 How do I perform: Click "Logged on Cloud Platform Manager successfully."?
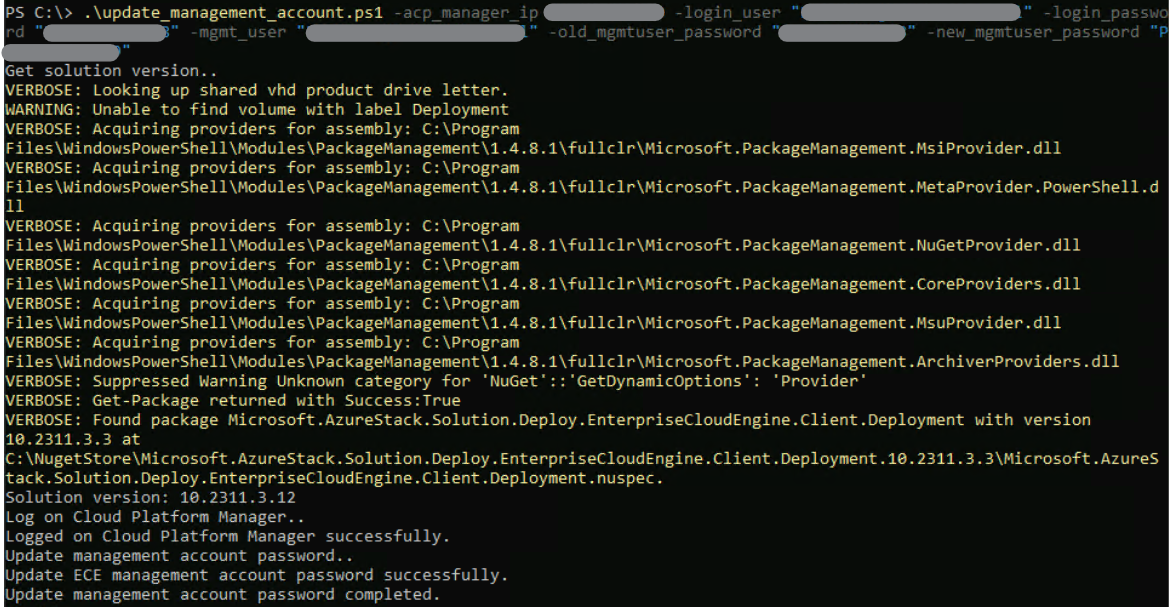point(228,537)
